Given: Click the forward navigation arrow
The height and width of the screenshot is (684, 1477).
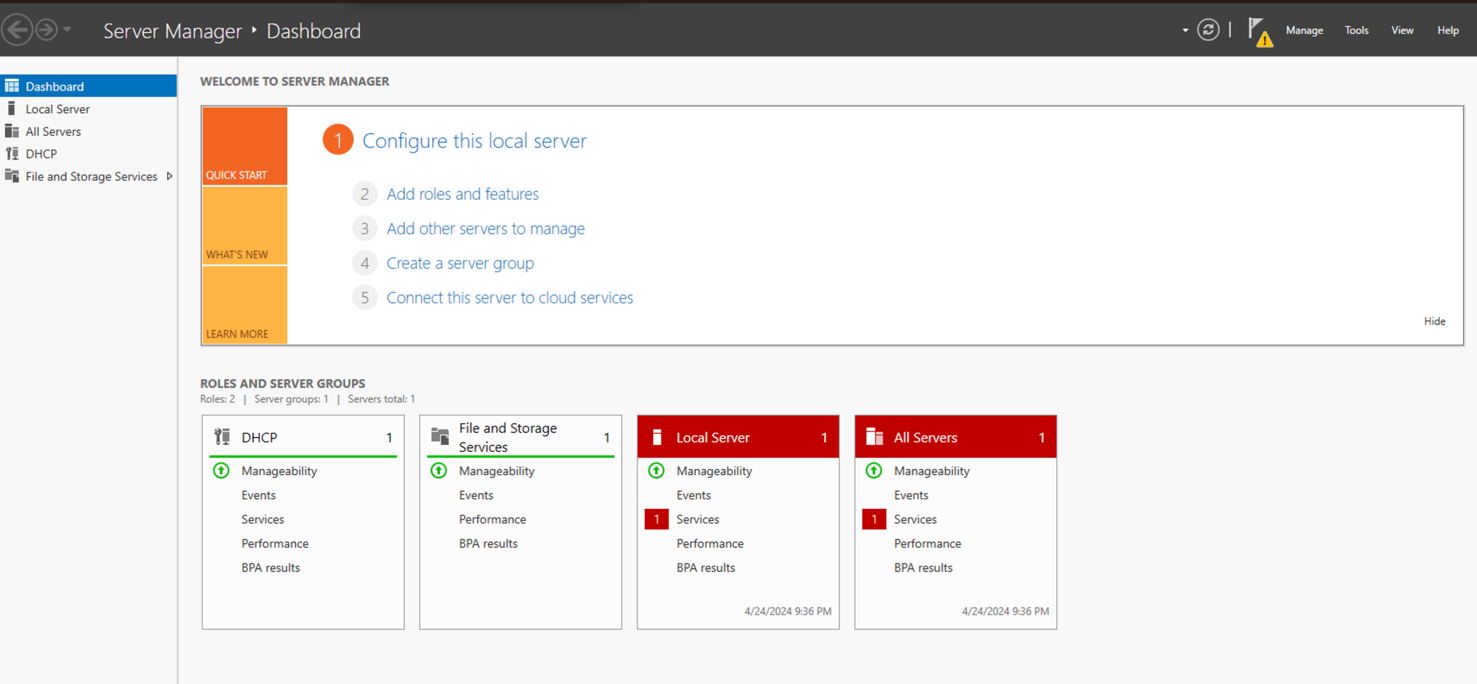Looking at the screenshot, I should pyautogui.click(x=46, y=30).
